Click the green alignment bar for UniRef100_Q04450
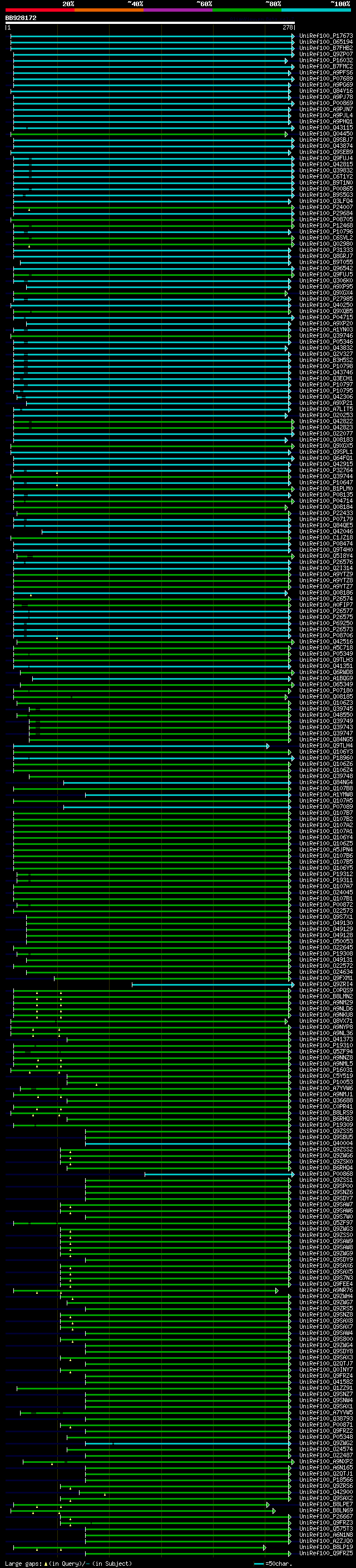The width and height of the screenshot is (356, 1568). 149,134
